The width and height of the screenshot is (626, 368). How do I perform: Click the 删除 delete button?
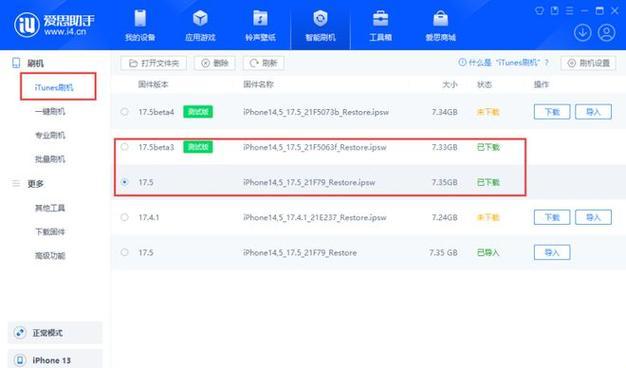pos(215,63)
